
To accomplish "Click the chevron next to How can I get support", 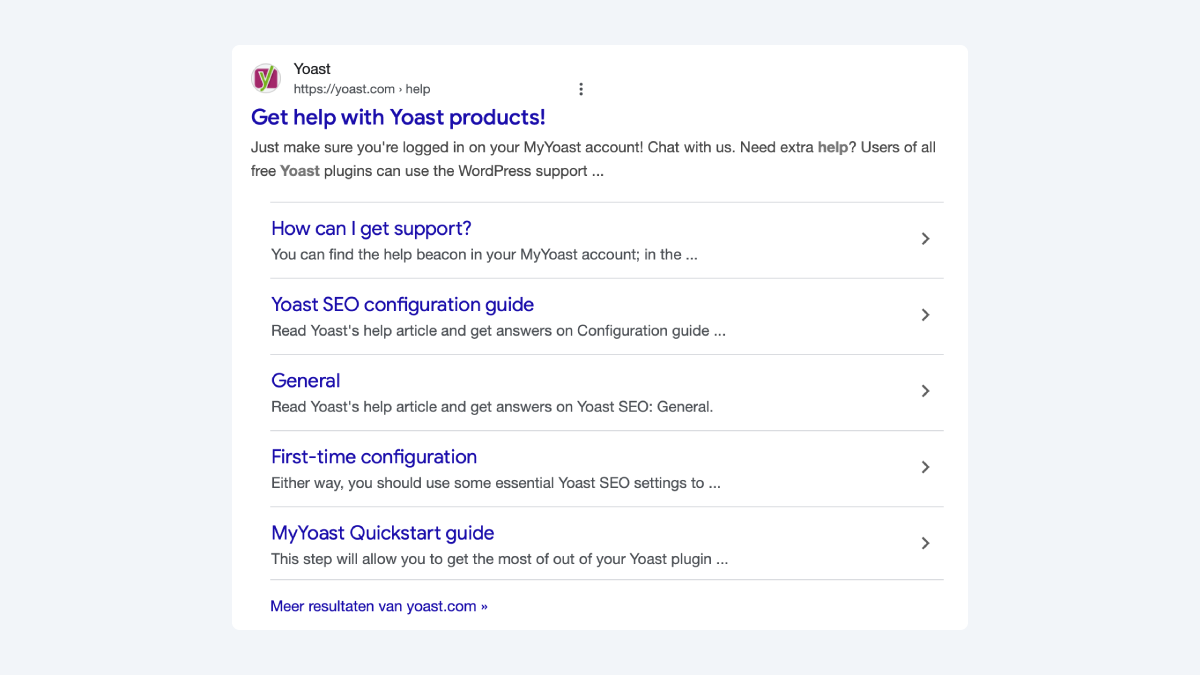I will pos(925,239).
